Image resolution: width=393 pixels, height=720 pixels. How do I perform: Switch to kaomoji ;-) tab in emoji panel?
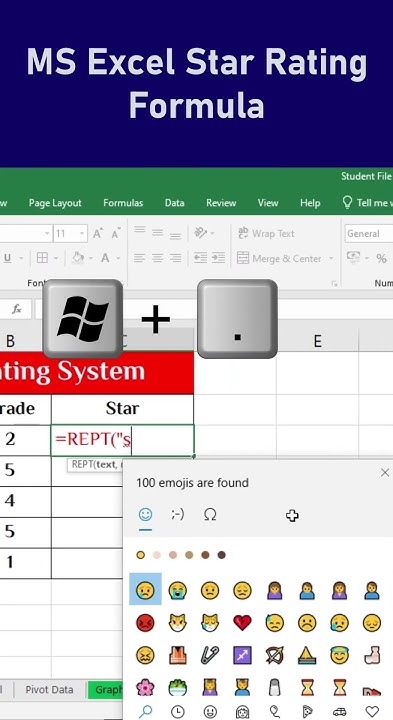pyautogui.click(x=178, y=514)
